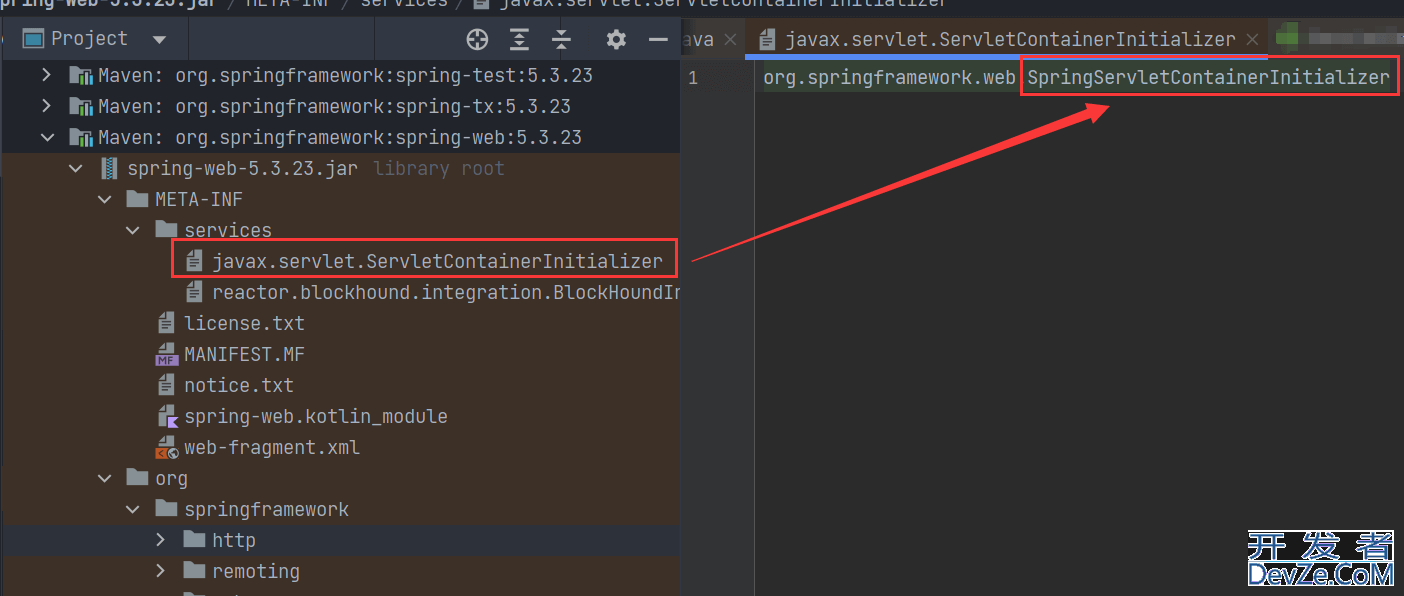Click the org folder icon

(137, 478)
